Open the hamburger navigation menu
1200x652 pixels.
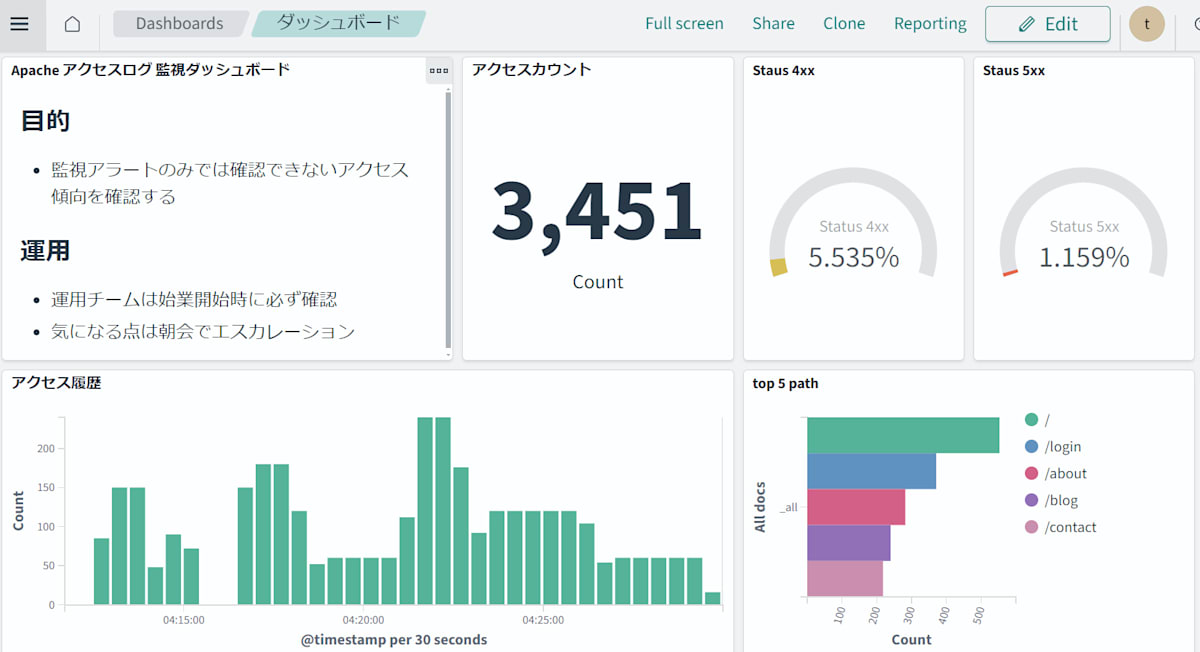(20, 24)
